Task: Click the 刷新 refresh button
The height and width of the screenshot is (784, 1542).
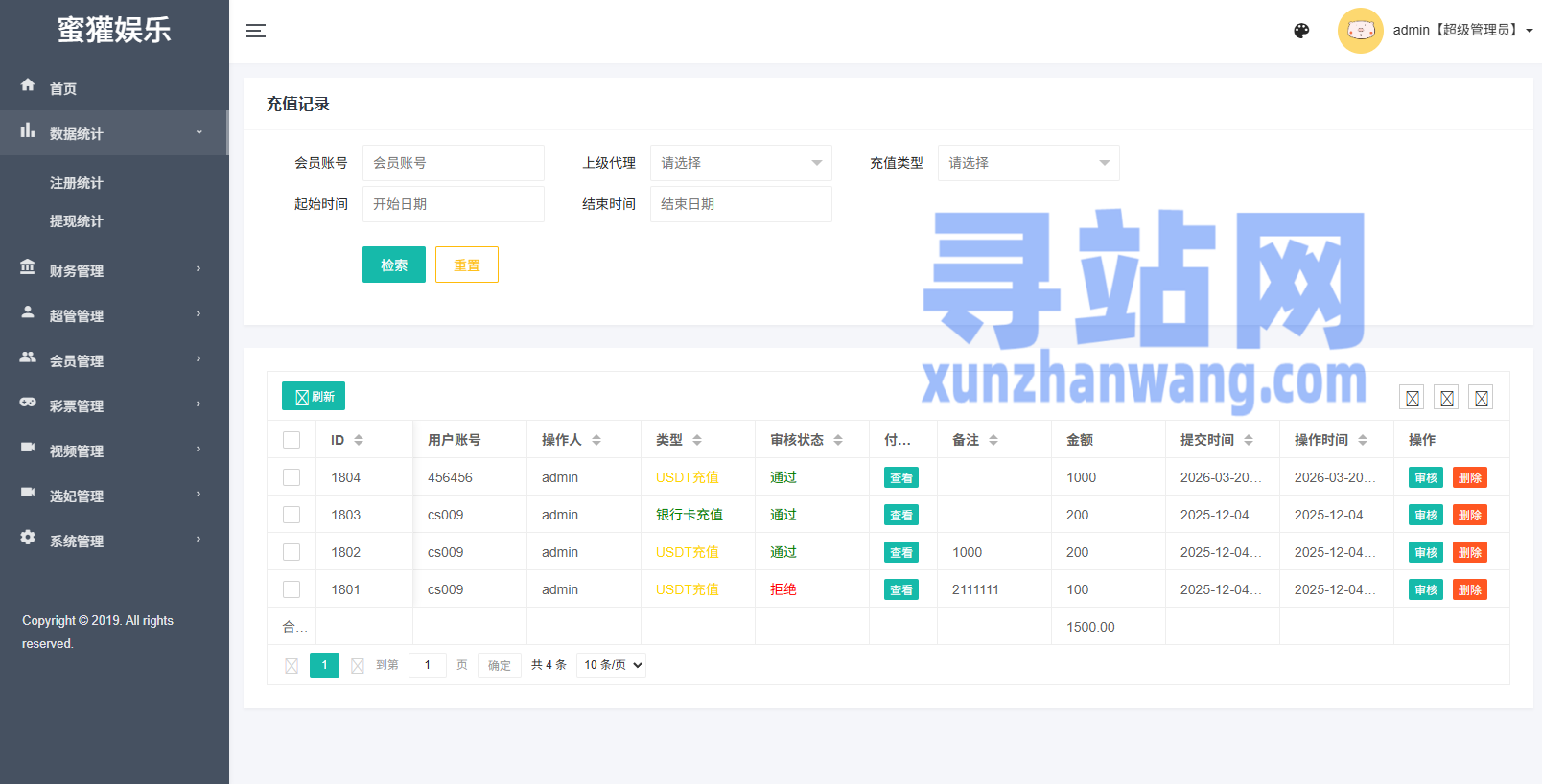Action: pos(314,396)
